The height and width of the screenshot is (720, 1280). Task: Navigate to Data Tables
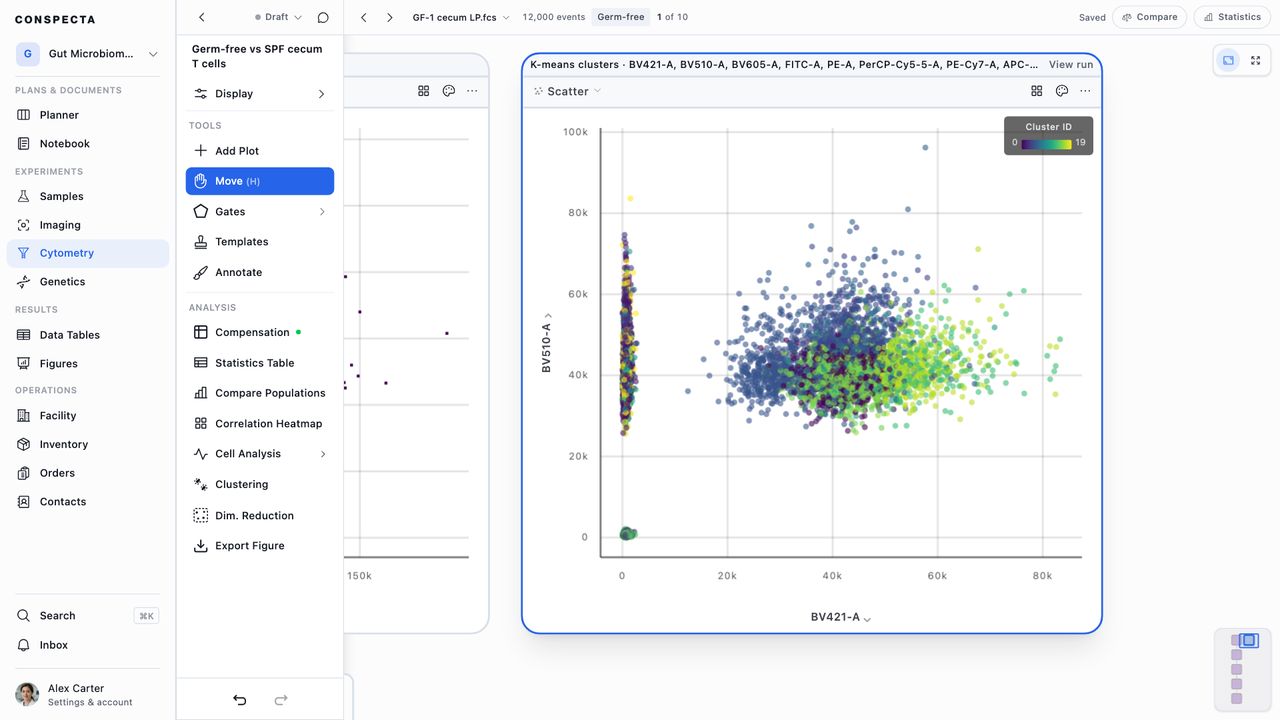(x=88, y=335)
